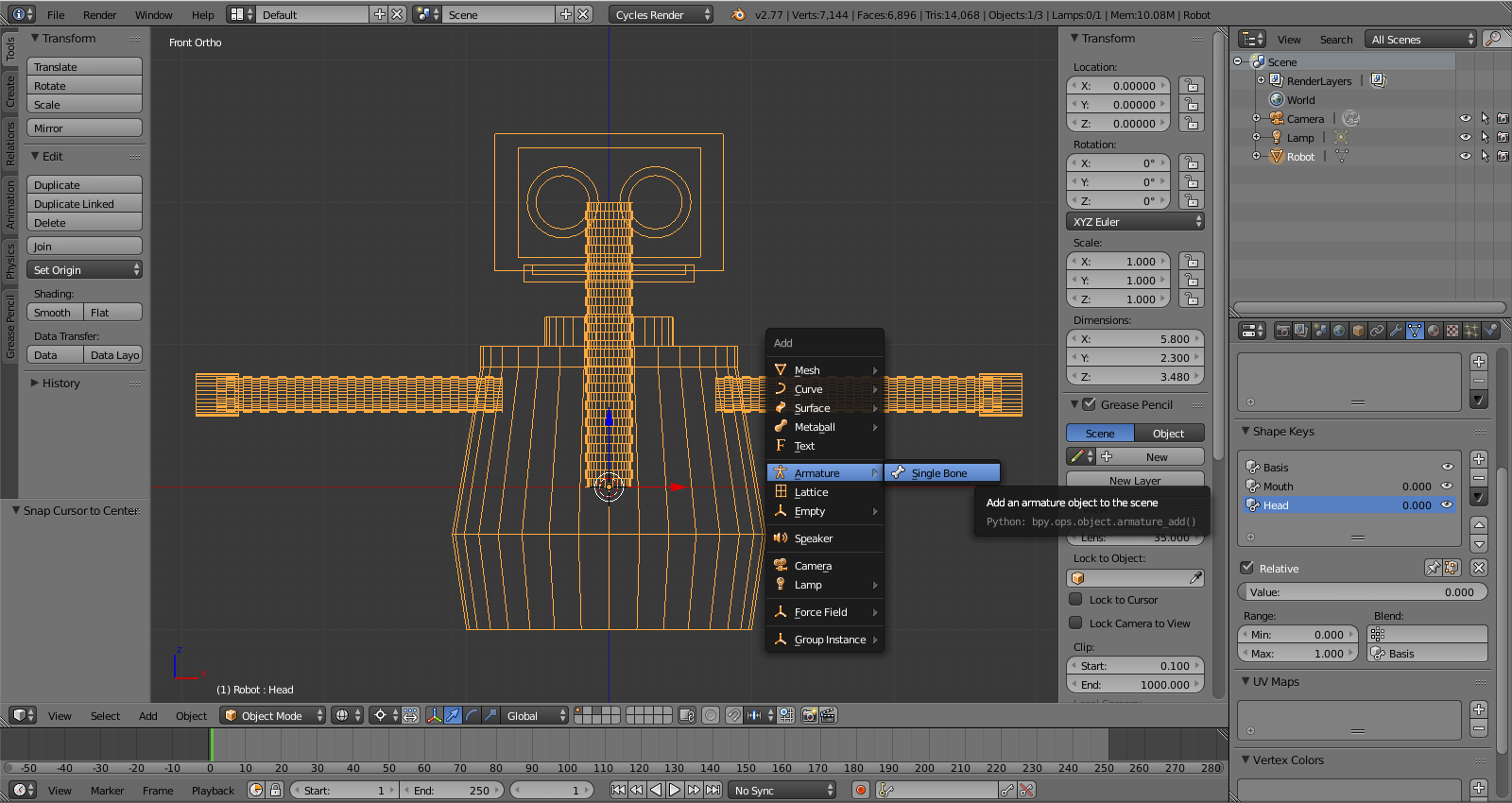Select the scale manipulator icon
This screenshot has width=1512, height=803.
(490, 715)
